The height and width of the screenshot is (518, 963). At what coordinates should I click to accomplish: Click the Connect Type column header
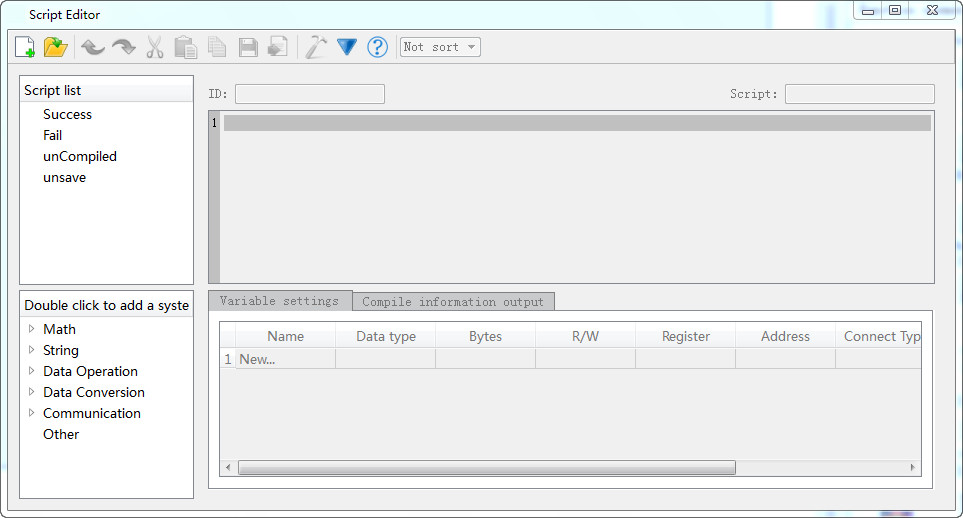[x=879, y=336]
